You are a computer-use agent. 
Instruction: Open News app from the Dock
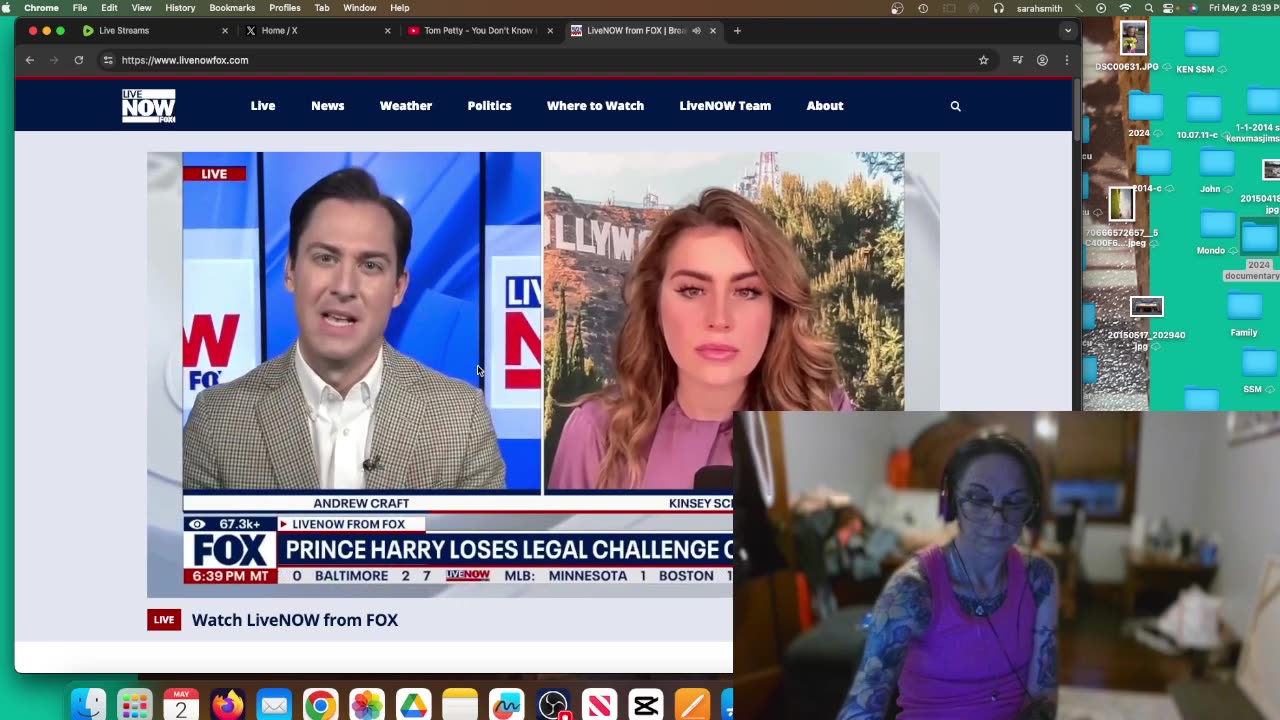coord(599,705)
